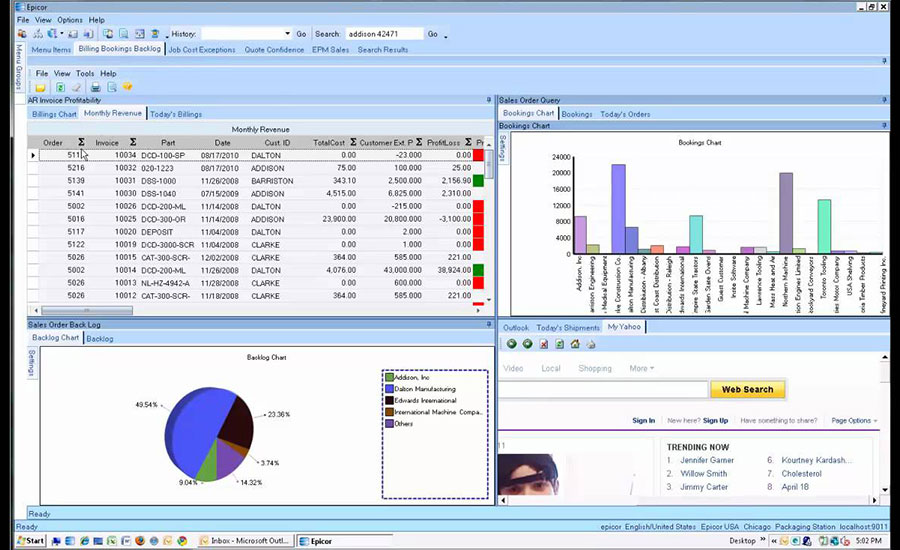Print the My Yahoo browser page
This screenshot has height=550, width=900.
591,344
